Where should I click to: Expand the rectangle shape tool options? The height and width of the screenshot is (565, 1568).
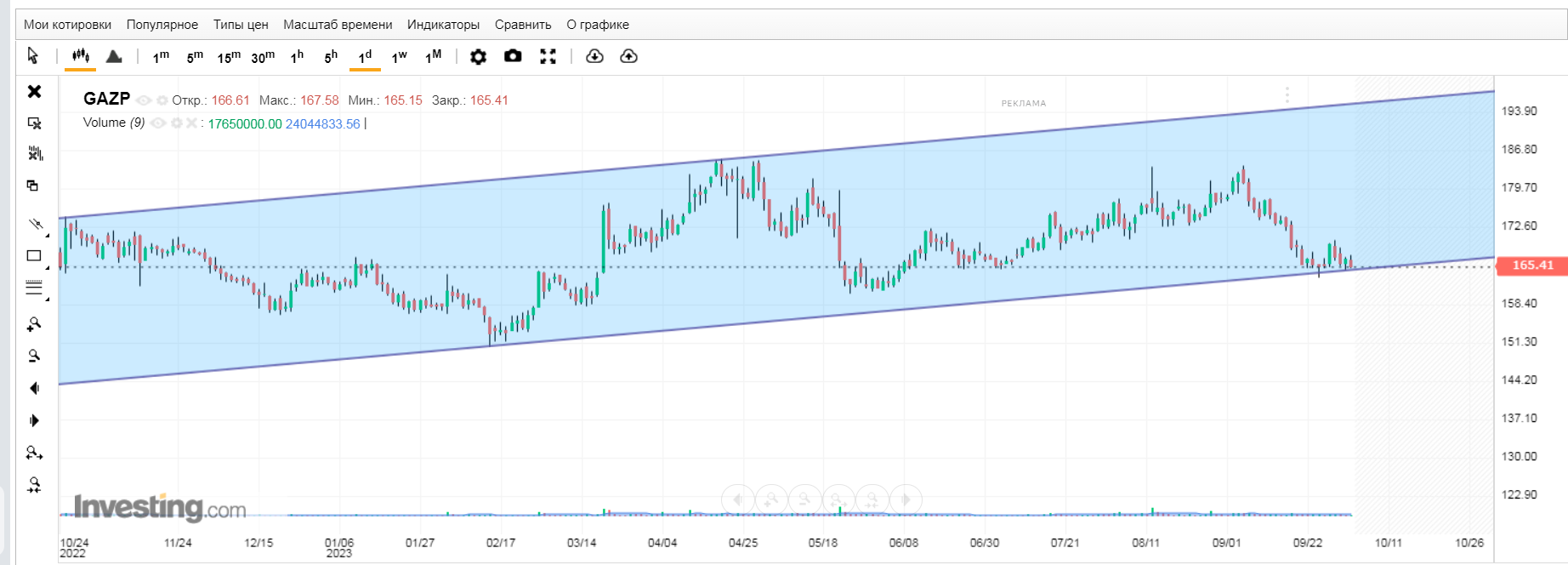coord(47,268)
